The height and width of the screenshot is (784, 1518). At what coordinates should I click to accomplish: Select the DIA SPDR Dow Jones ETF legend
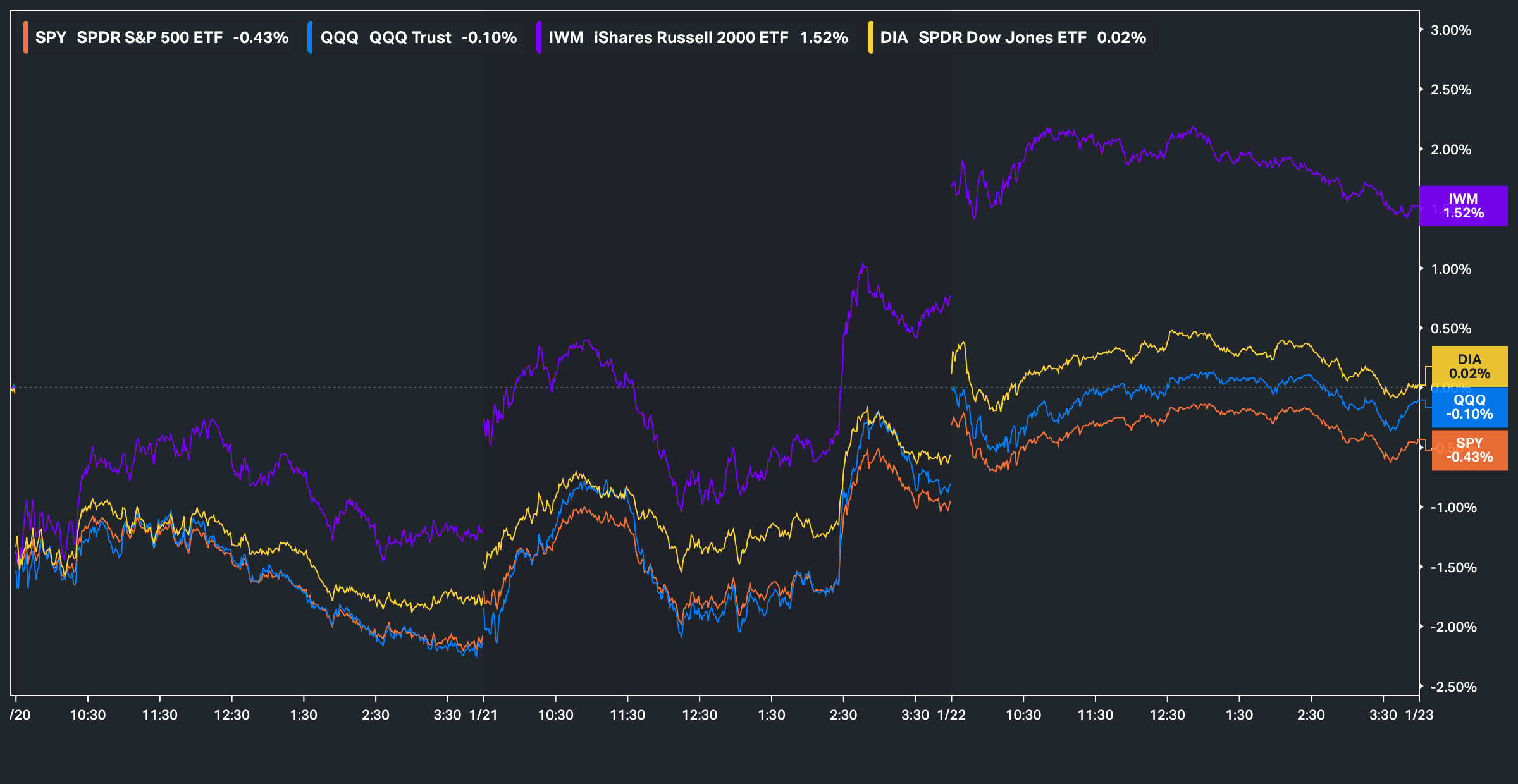coord(1013,38)
